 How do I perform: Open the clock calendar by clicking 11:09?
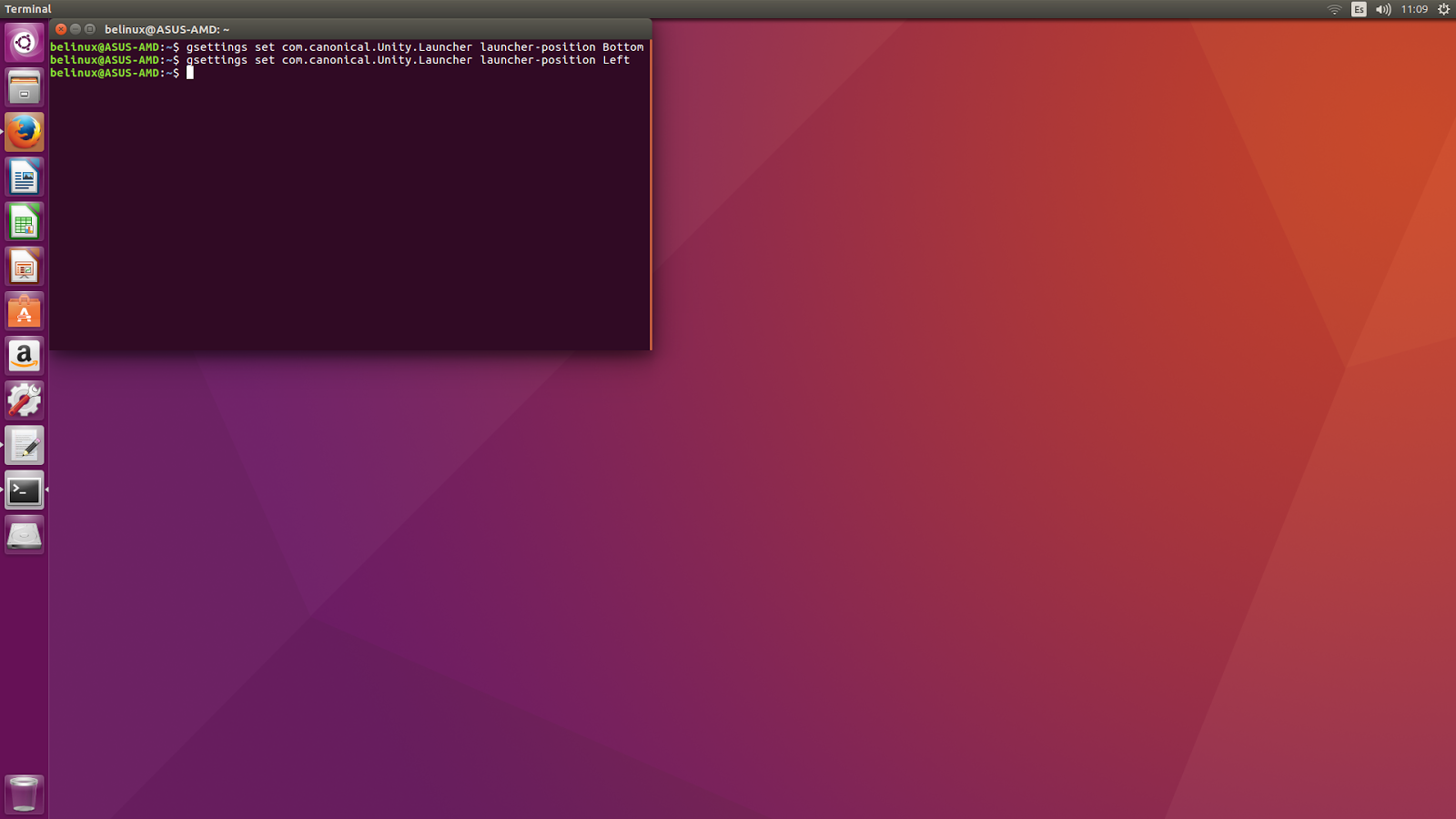point(1414,8)
